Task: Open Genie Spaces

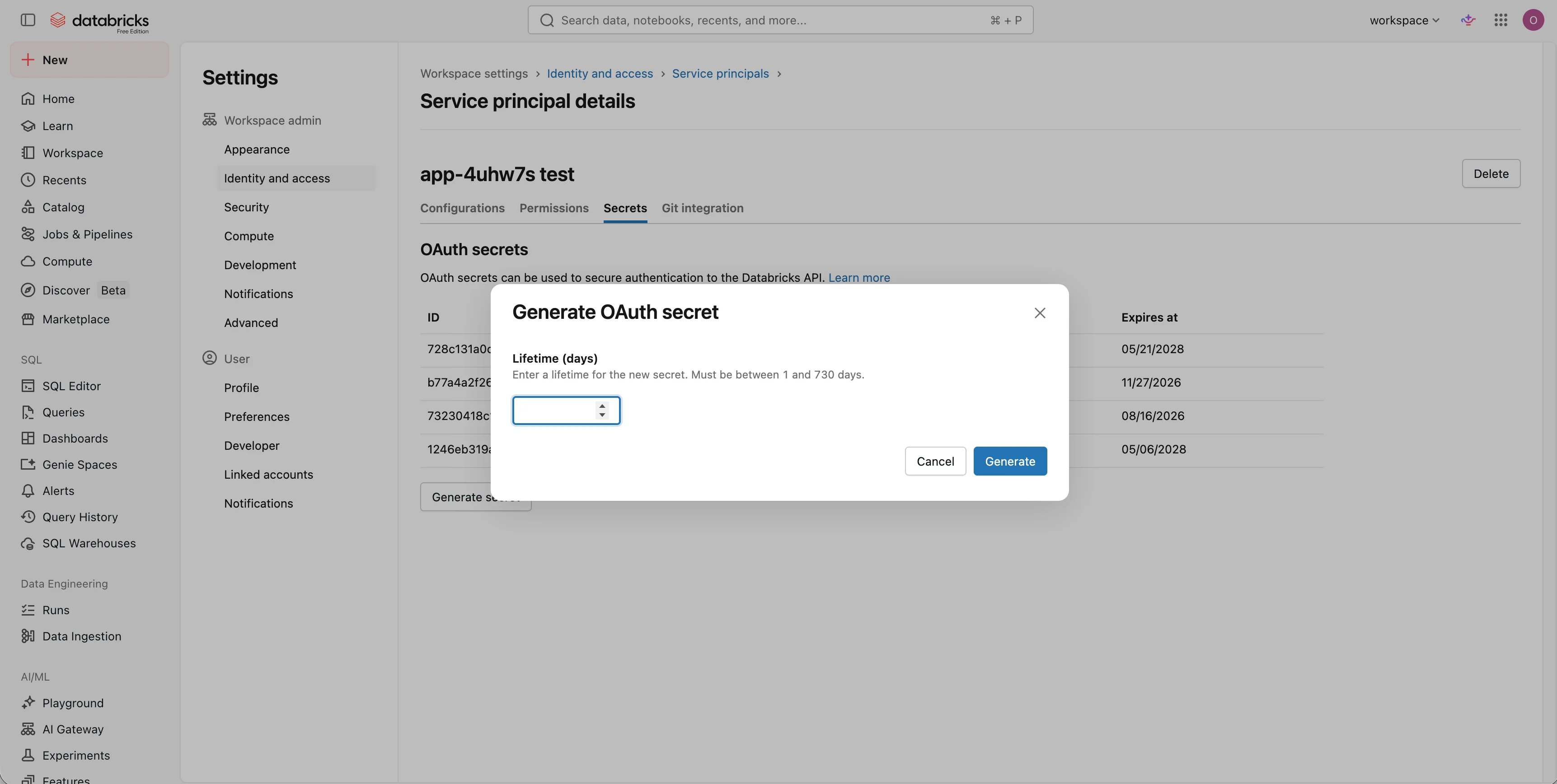Action: (x=89, y=464)
